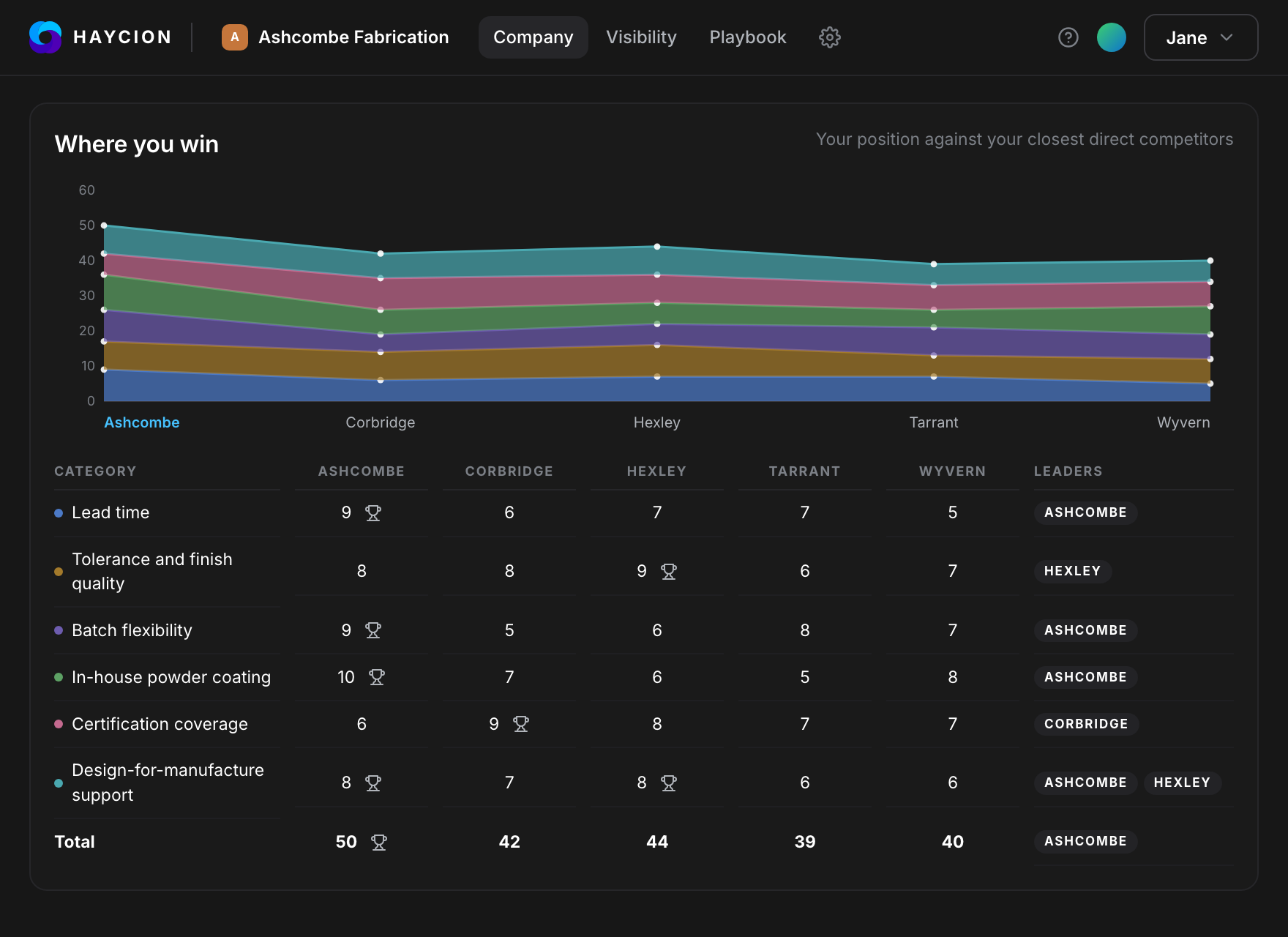Click the top data point above Corbridge
Screen dimensions: 1288x937
click(x=381, y=253)
